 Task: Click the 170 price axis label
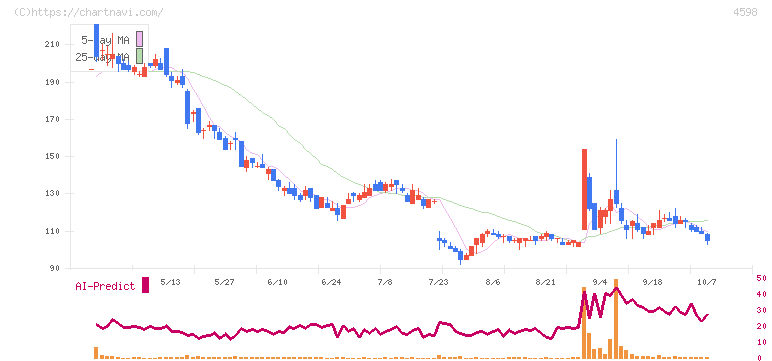[x=52, y=120]
